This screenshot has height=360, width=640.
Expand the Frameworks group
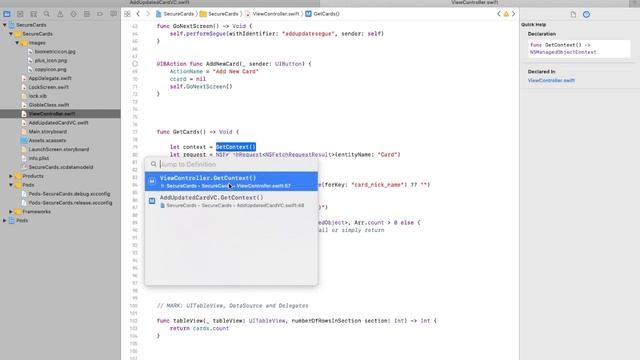pyautogui.click(x=11, y=211)
